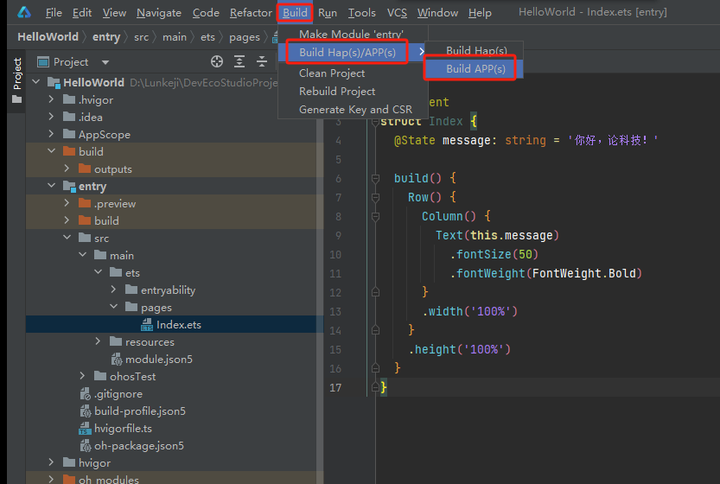Click the highlighted Build menu
The image size is (720, 484).
click(x=295, y=13)
